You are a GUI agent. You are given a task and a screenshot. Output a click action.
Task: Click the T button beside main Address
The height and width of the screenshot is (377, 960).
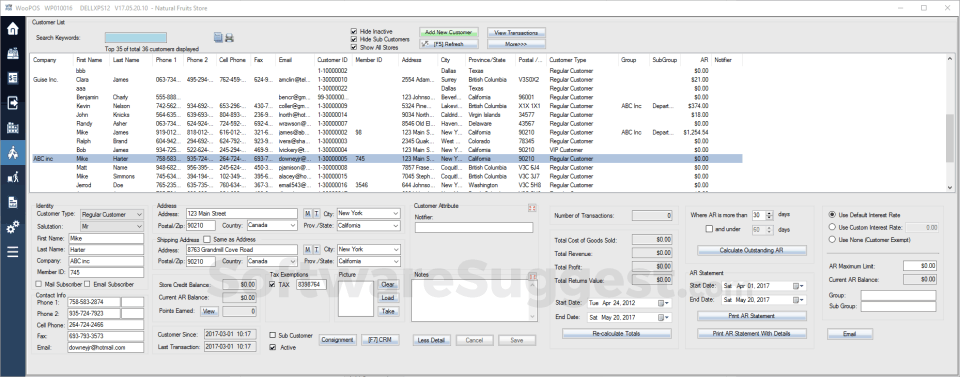pyautogui.click(x=317, y=214)
